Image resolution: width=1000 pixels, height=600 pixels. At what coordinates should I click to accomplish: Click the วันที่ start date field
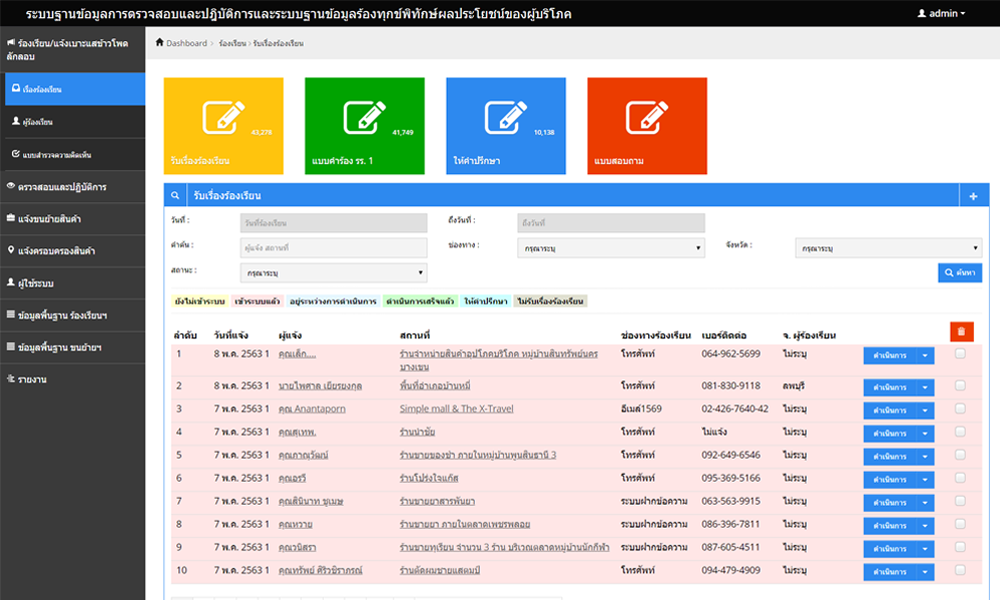pos(334,223)
